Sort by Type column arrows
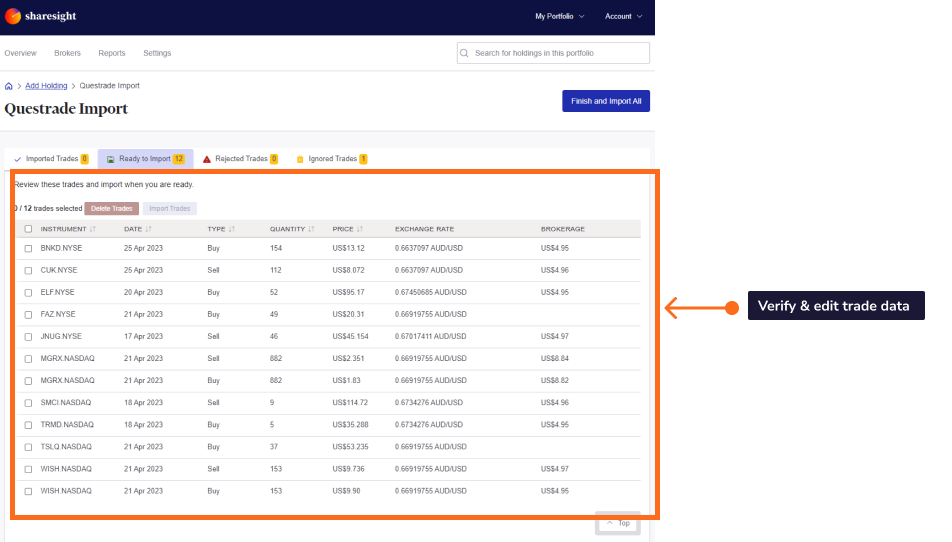The height and width of the screenshot is (542, 952). (x=232, y=229)
